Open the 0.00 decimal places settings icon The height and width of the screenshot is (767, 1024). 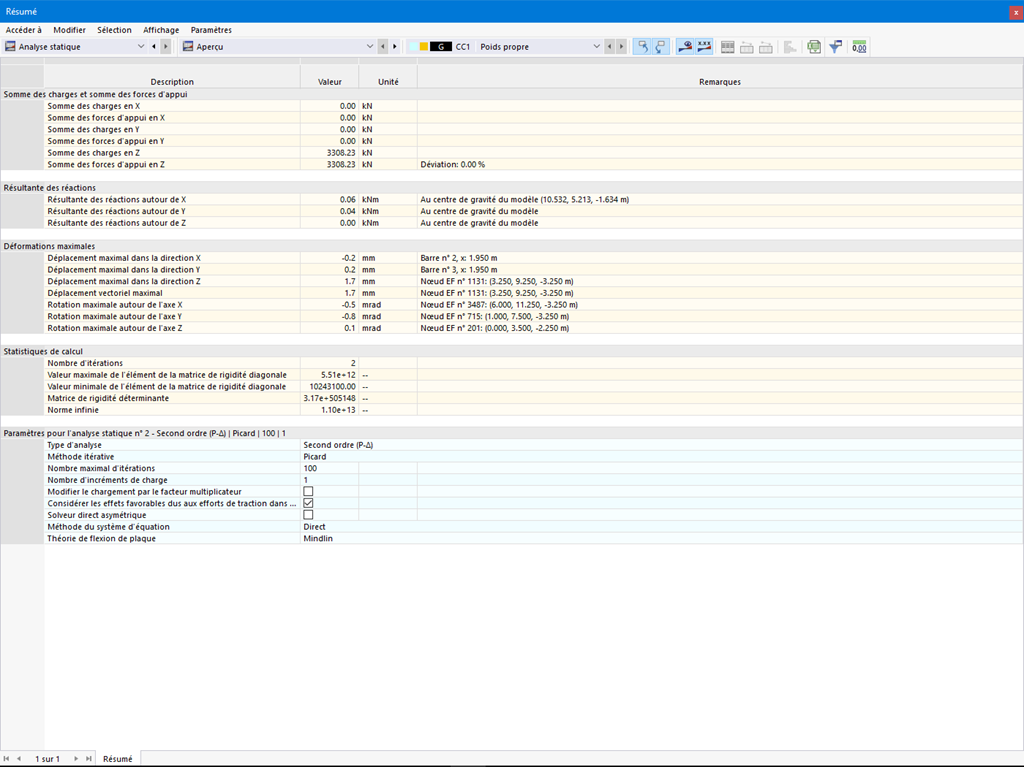pyautogui.click(x=859, y=47)
